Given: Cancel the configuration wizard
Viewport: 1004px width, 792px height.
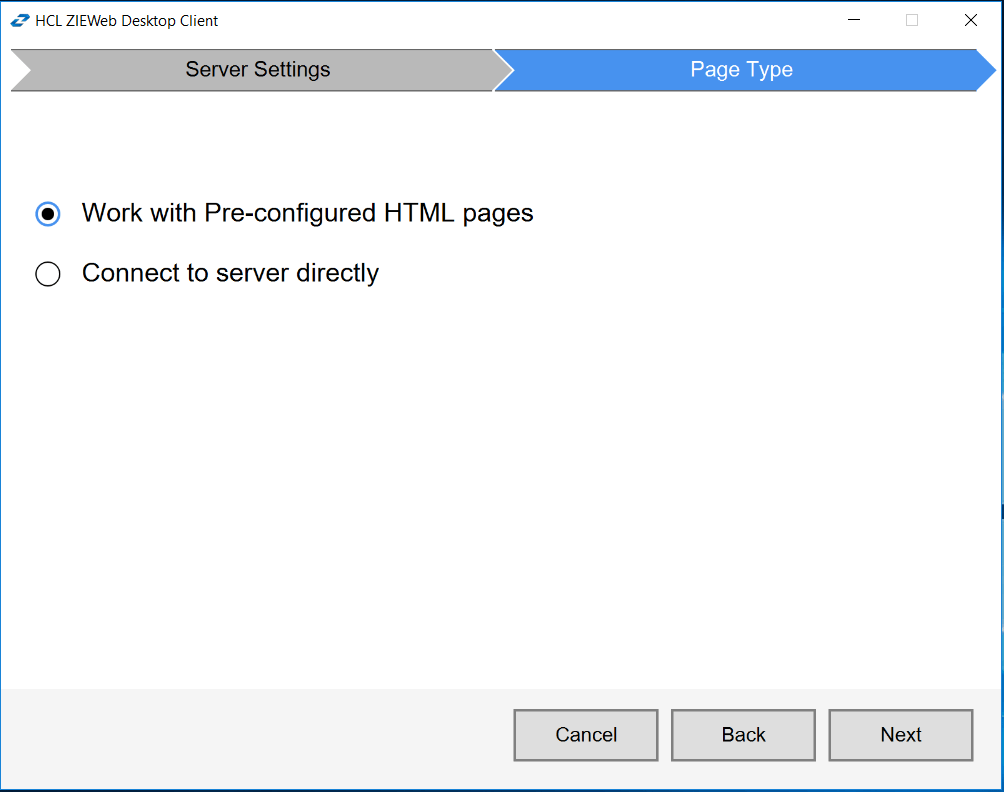Looking at the screenshot, I should pos(585,734).
